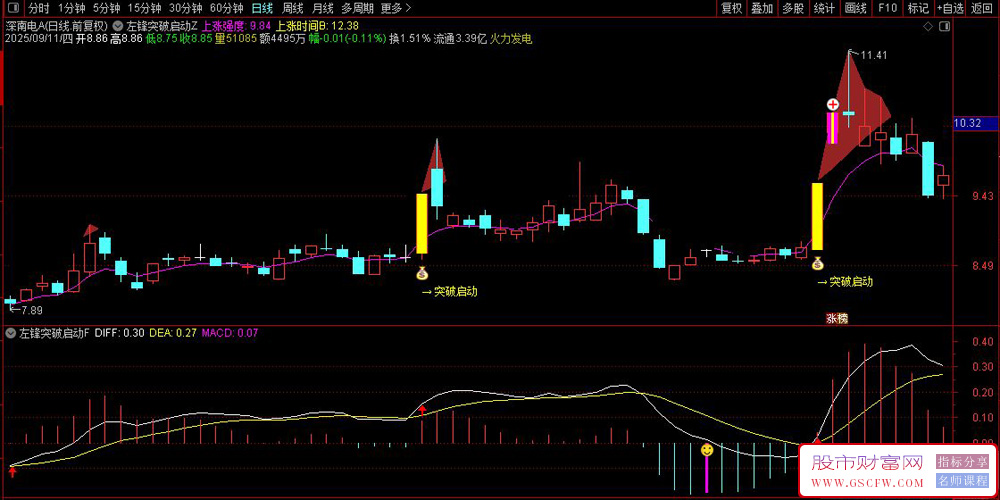Click the money bag icon under first yellow candle

pos(422,274)
